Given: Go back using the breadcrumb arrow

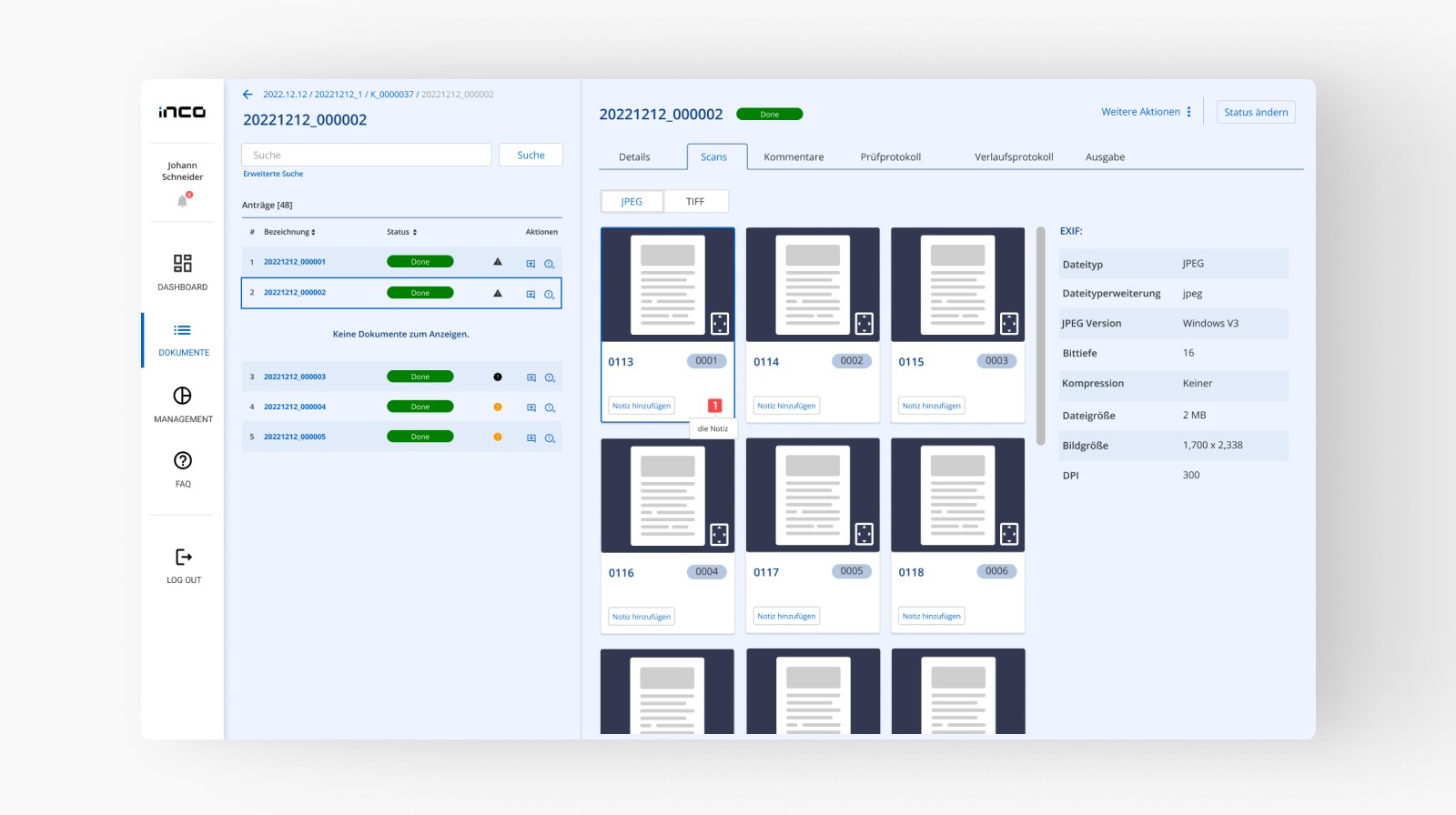Looking at the screenshot, I should [248, 95].
